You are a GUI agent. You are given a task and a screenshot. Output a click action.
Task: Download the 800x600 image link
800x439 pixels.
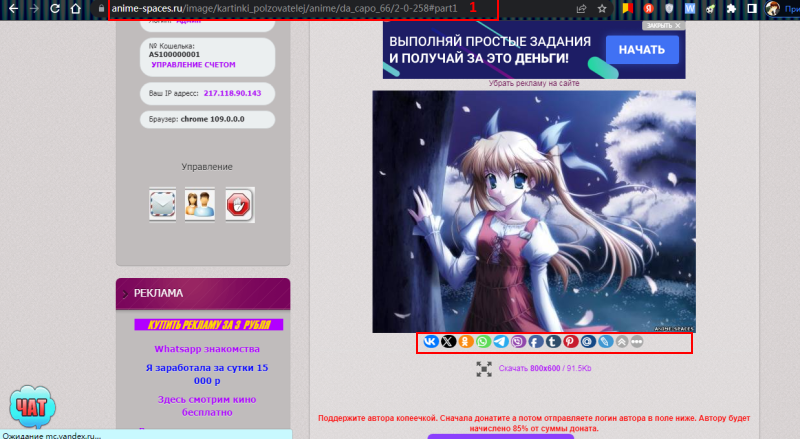point(531,369)
